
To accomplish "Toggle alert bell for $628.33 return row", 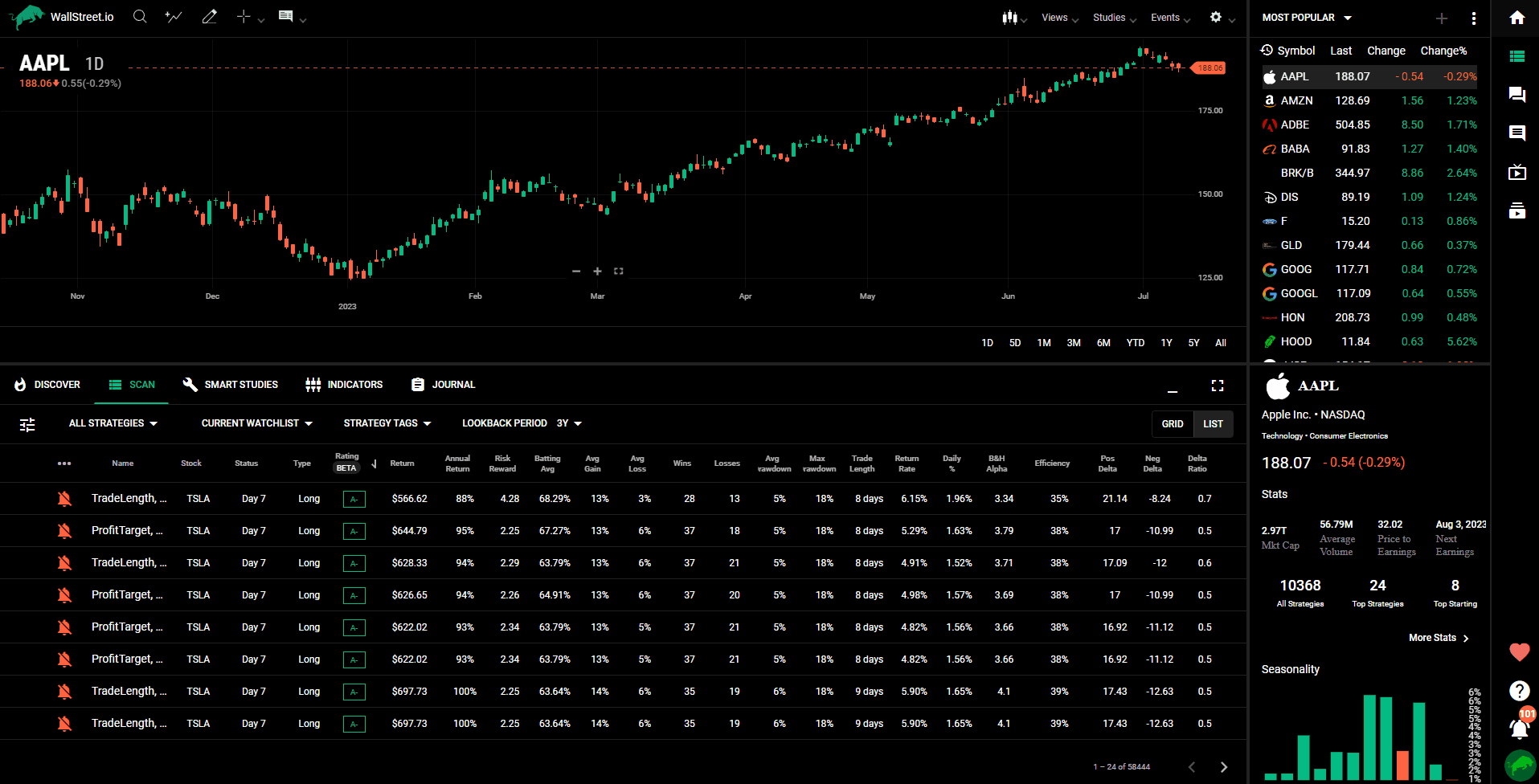I will pos(64,563).
